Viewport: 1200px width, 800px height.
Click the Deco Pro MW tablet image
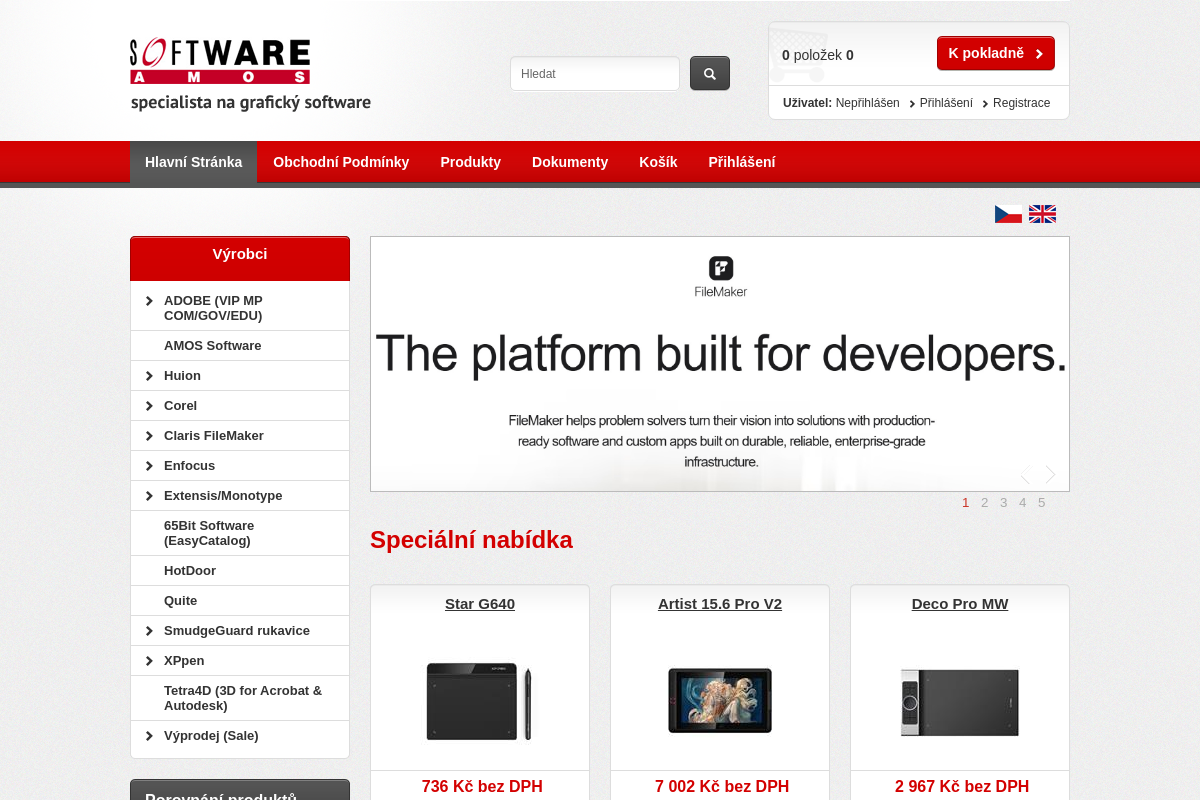click(960, 702)
